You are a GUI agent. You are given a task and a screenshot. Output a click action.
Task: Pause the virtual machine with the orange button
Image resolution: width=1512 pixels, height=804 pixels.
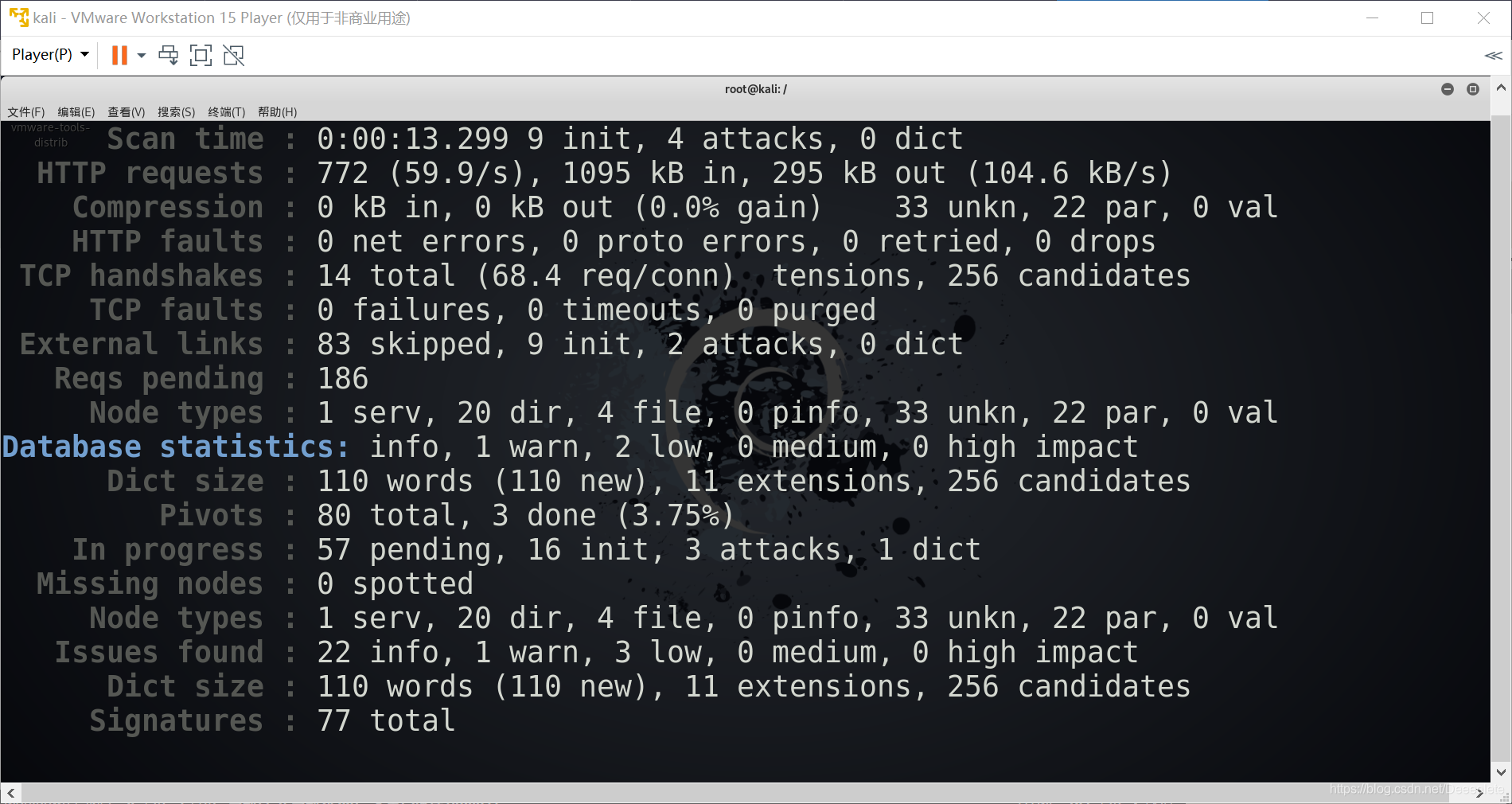coord(119,55)
